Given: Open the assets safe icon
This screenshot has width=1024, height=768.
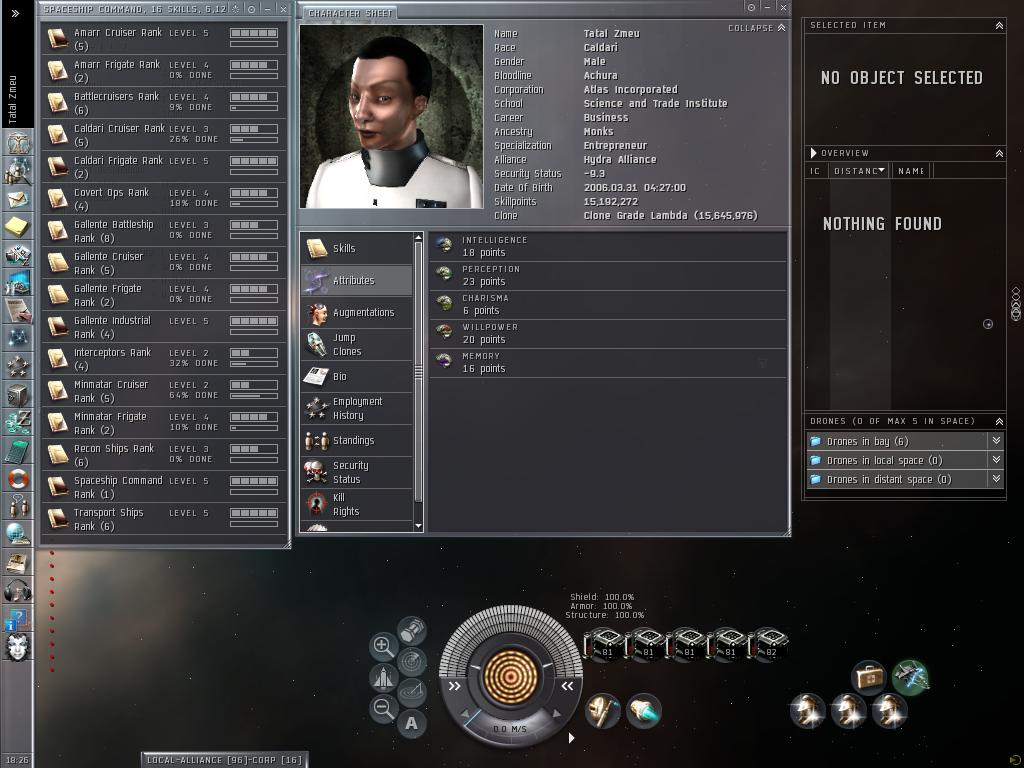Looking at the screenshot, I should 18,394.
